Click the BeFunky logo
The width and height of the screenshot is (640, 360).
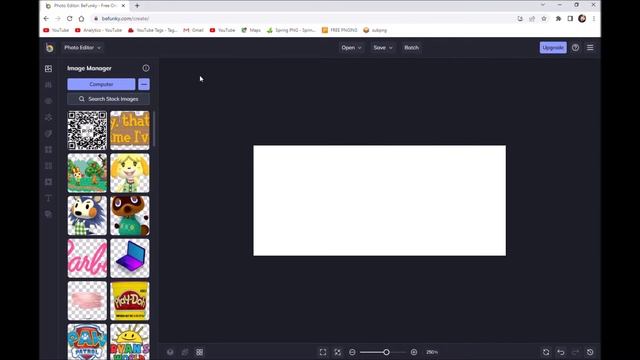coord(49,48)
